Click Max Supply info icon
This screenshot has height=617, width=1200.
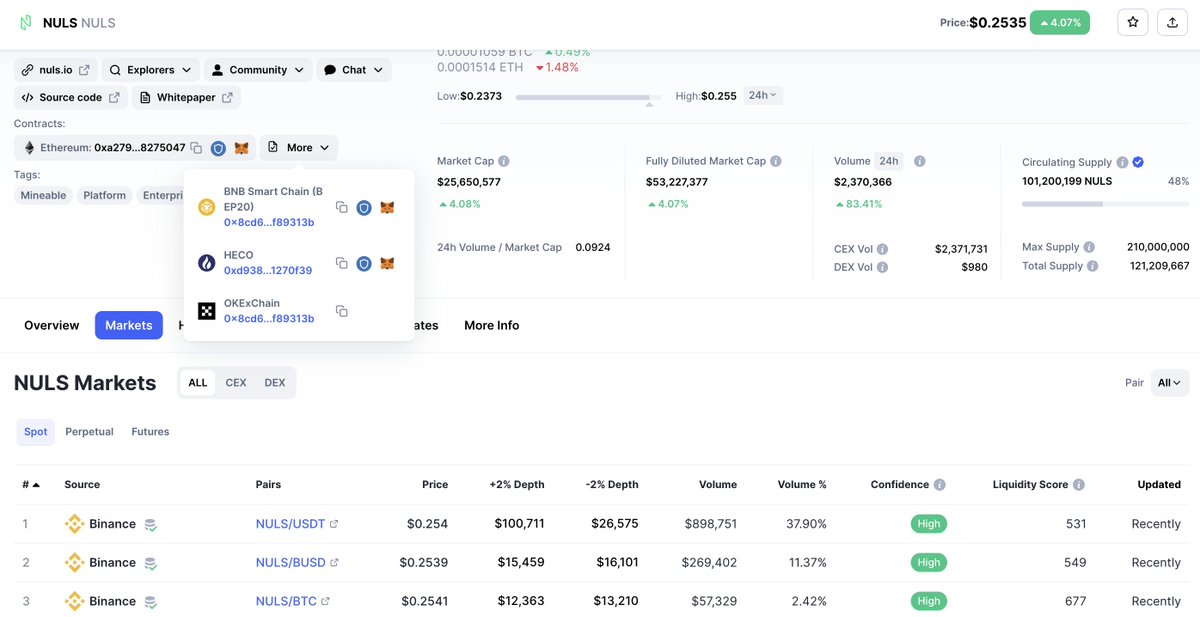click(1088, 247)
